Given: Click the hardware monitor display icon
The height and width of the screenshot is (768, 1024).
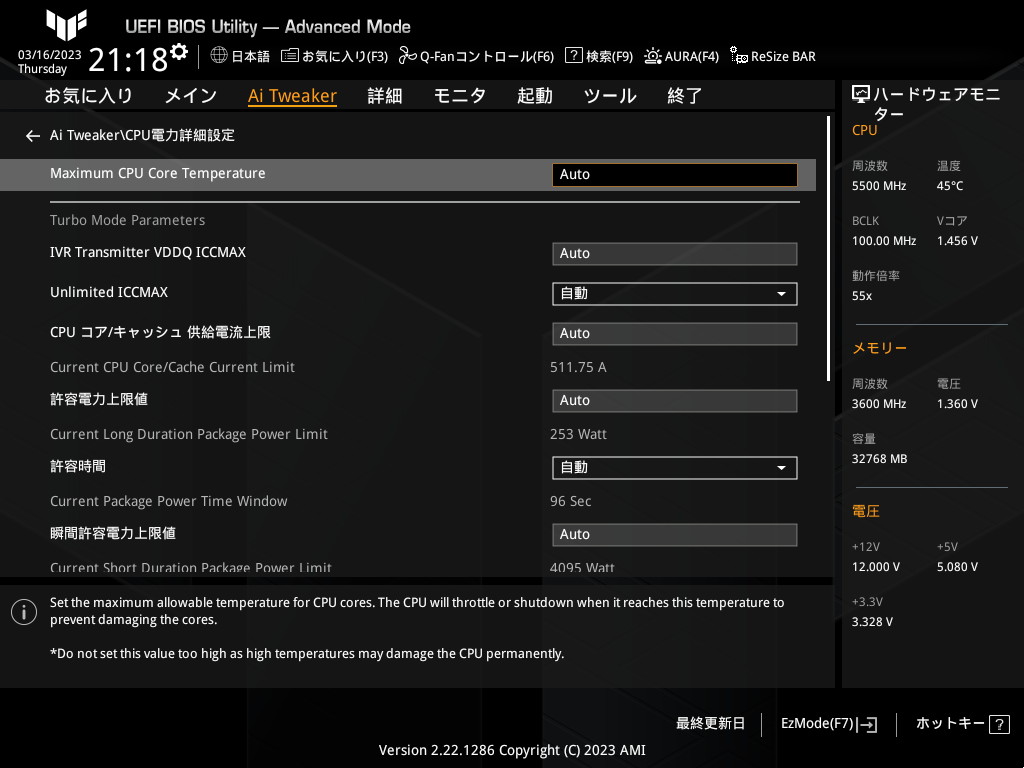Looking at the screenshot, I should pos(861,95).
